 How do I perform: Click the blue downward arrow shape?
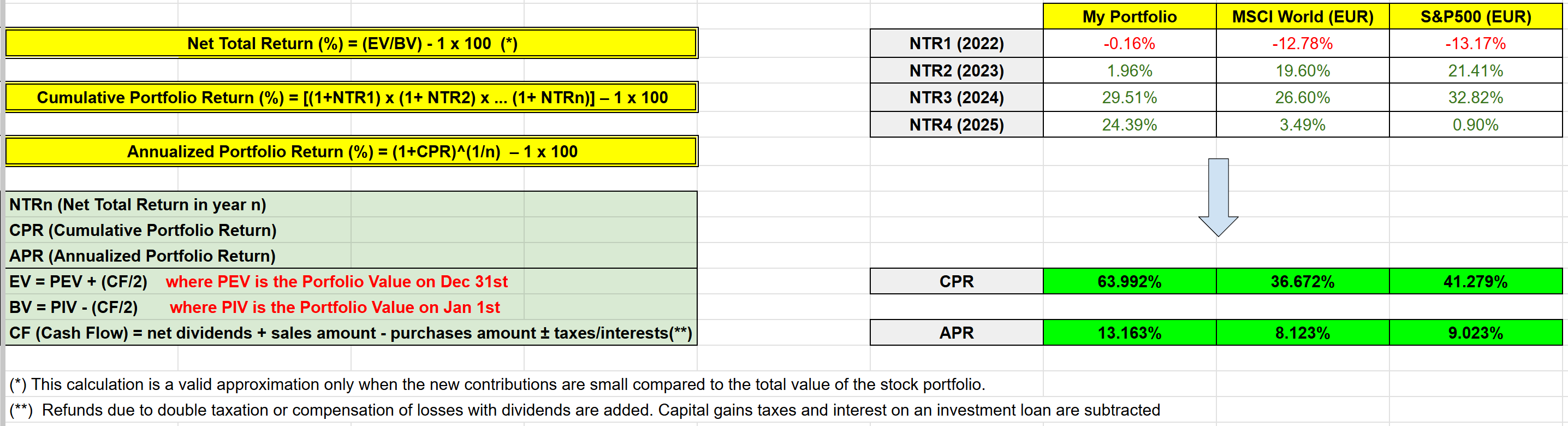pyautogui.click(x=1218, y=196)
